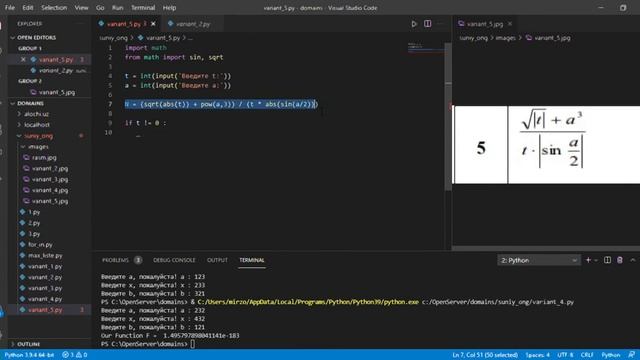Screen dimensions: 640x360
Task: Open the Go menu
Action: [x=100, y=8]
